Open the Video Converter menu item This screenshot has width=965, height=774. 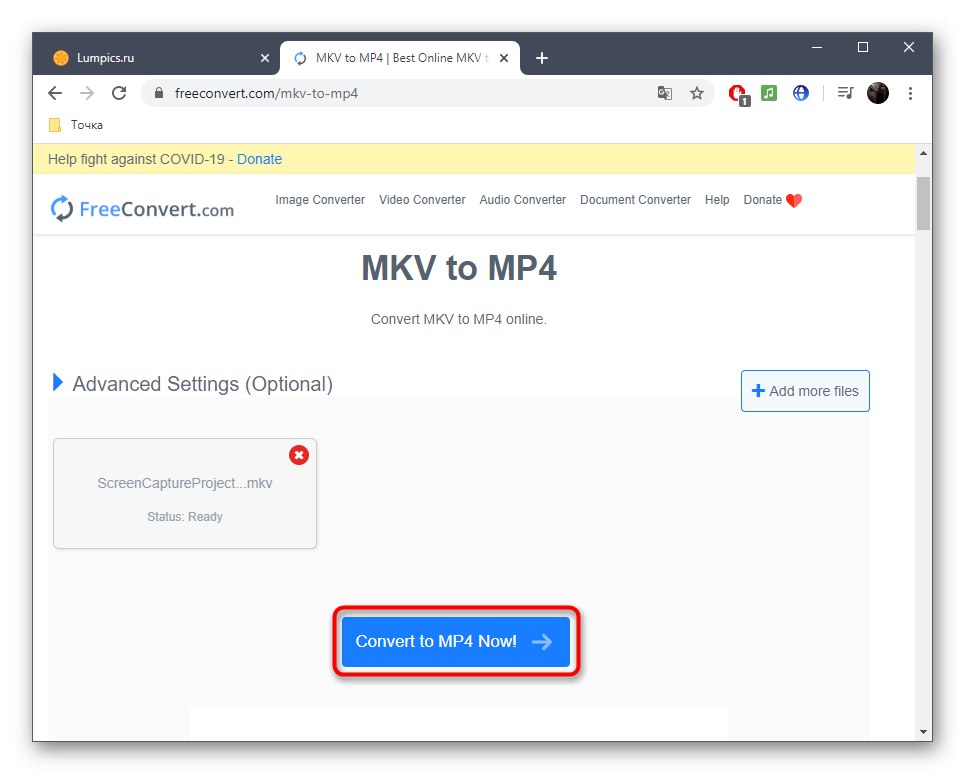pos(421,199)
